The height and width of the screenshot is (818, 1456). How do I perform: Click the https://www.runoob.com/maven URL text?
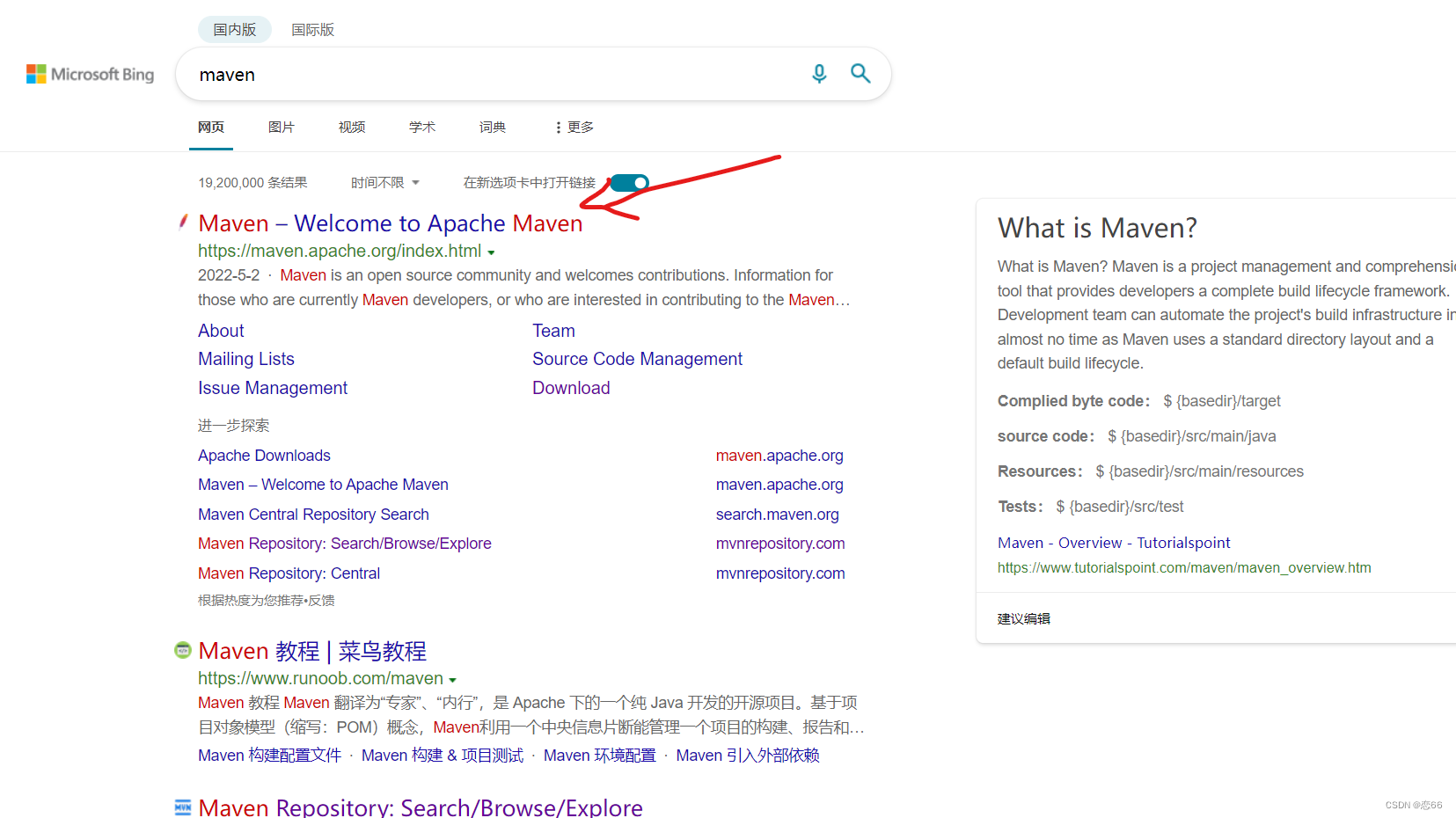pyautogui.click(x=320, y=678)
